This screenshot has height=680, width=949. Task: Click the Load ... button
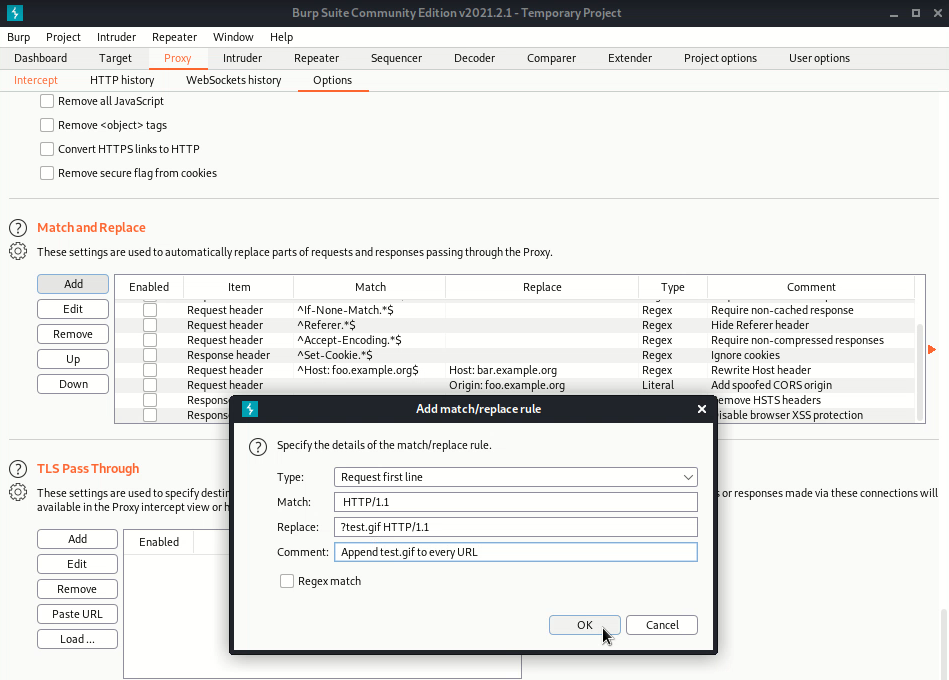pyautogui.click(x=77, y=639)
